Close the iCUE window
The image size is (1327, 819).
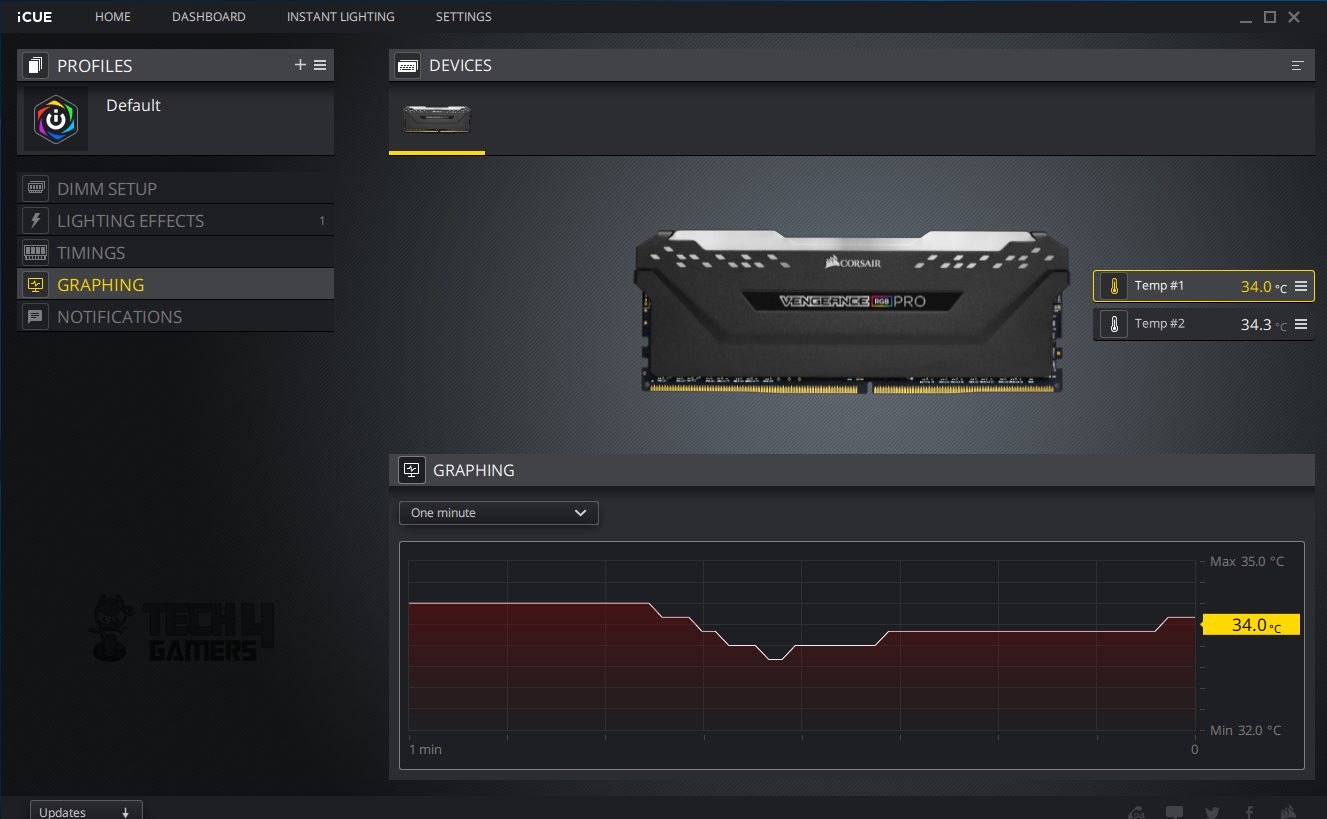click(x=1295, y=17)
